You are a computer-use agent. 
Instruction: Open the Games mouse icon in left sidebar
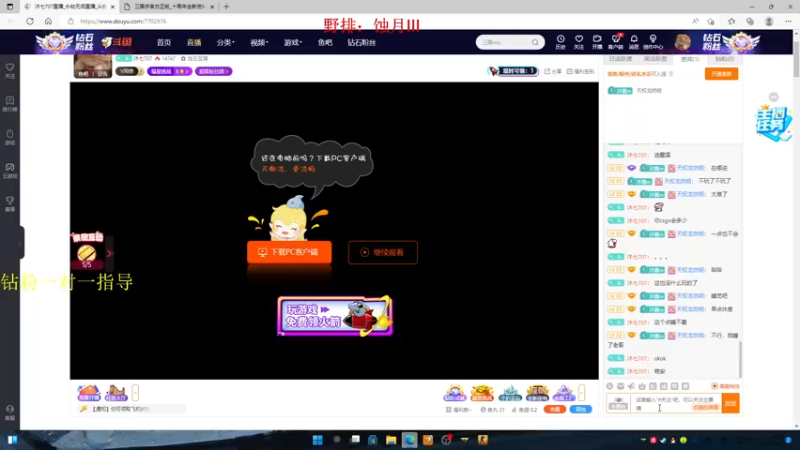coord(10,137)
